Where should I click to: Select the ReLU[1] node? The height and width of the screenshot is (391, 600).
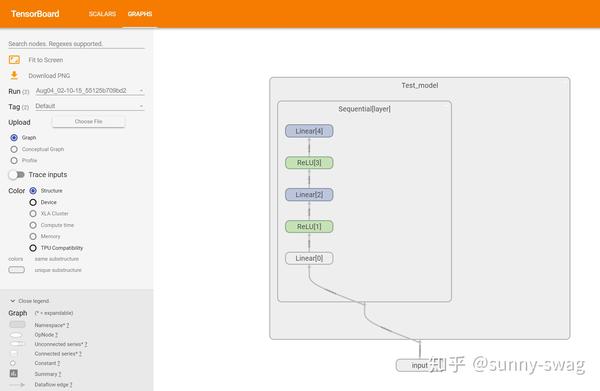tap(309, 226)
